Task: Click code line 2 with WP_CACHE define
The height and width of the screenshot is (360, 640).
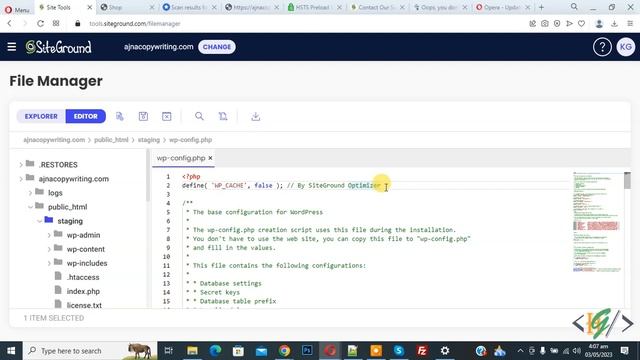Action: coord(281,186)
